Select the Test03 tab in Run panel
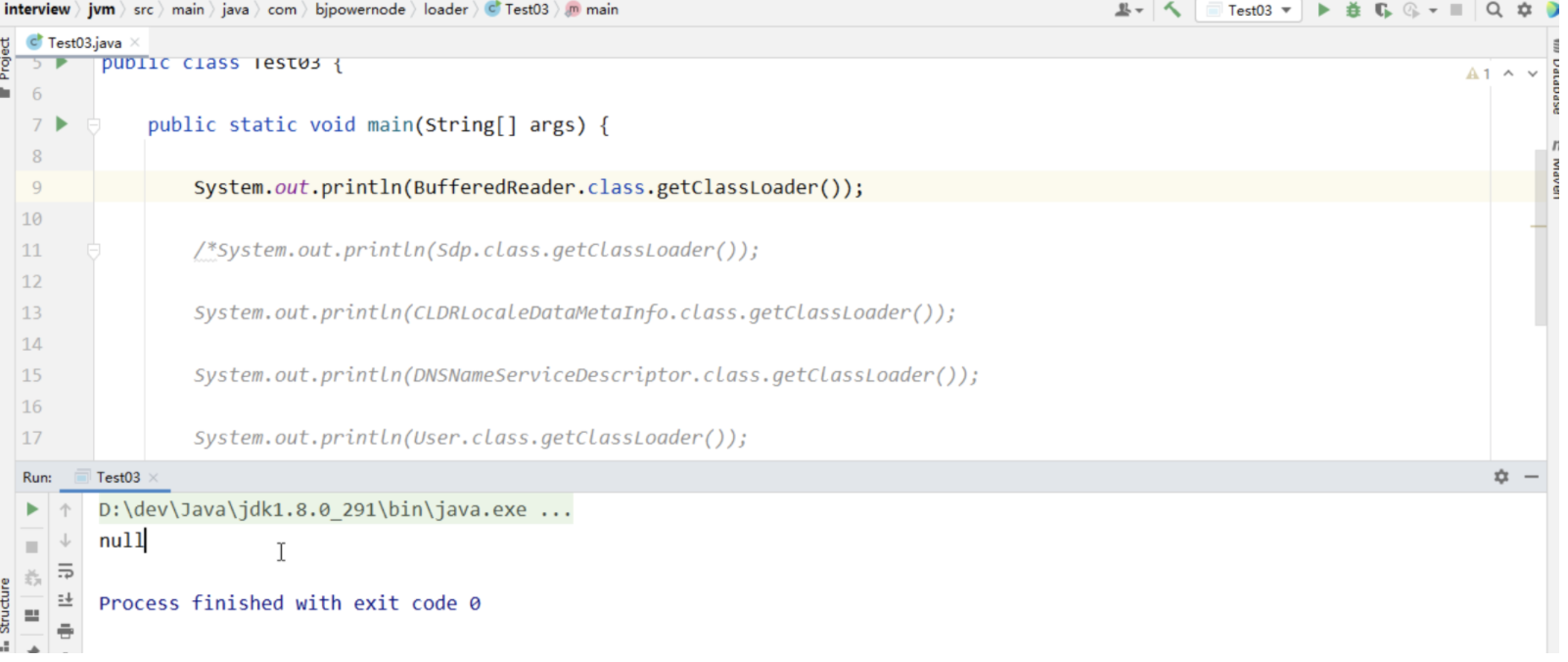Screen dimensions: 1568x662 (x=117, y=477)
